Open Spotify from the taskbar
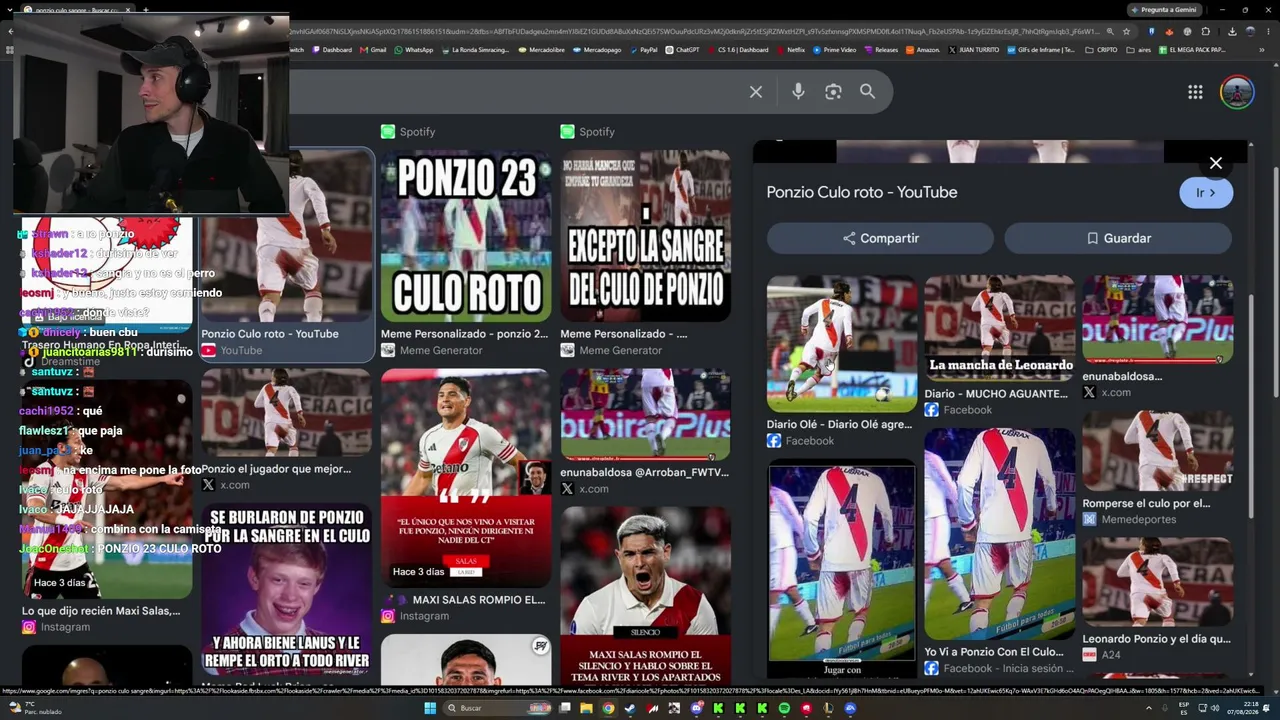The width and height of the screenshot is (1280, 720). pos(784,708)
